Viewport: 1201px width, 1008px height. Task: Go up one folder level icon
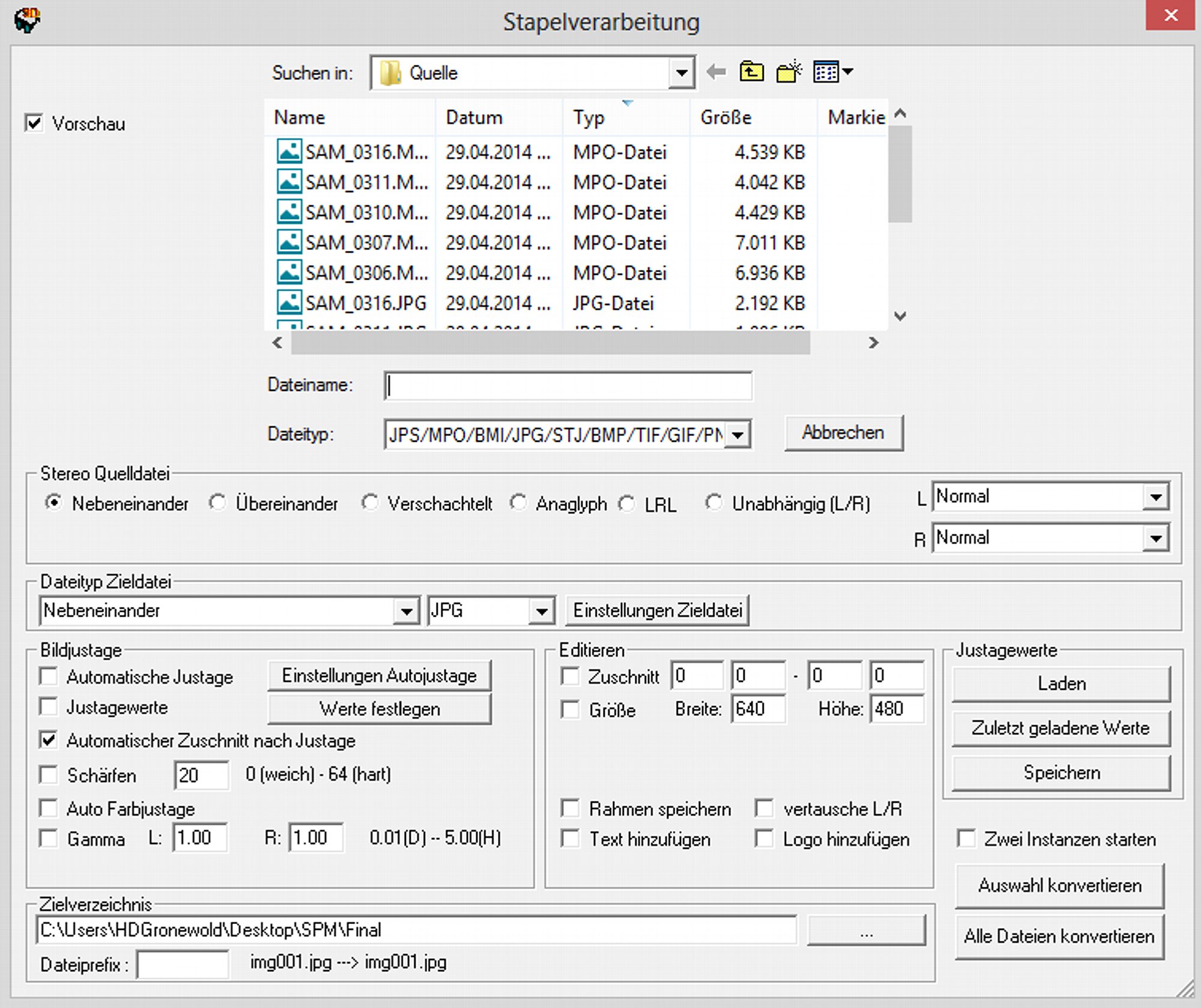point(751,72)
